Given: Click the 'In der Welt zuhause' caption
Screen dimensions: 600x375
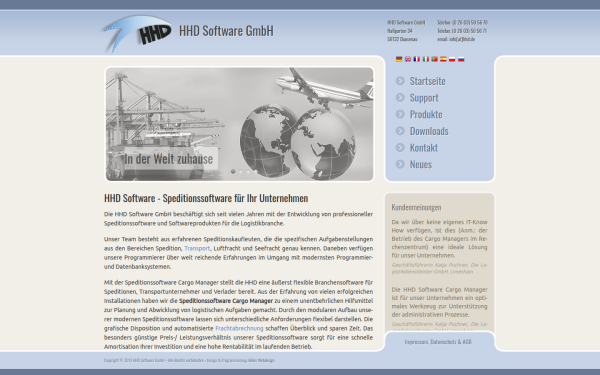Looking at the screenshot, I should [x=168, y=159].
